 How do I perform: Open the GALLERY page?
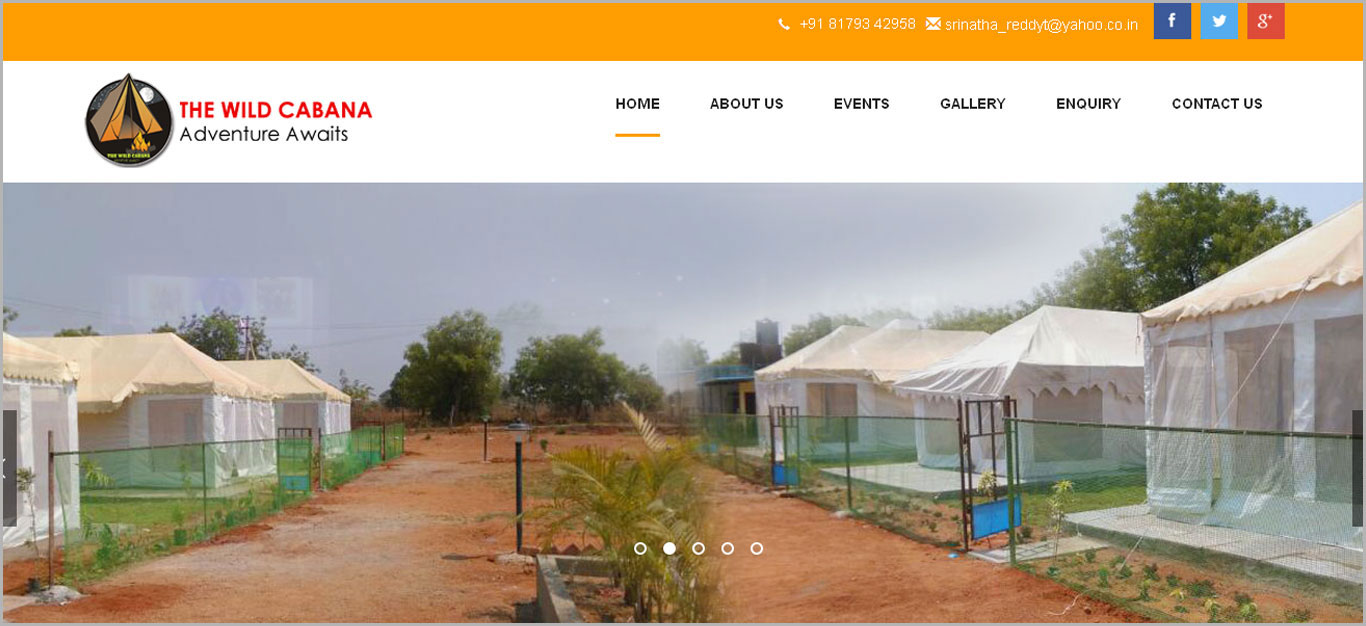(972, 104)
